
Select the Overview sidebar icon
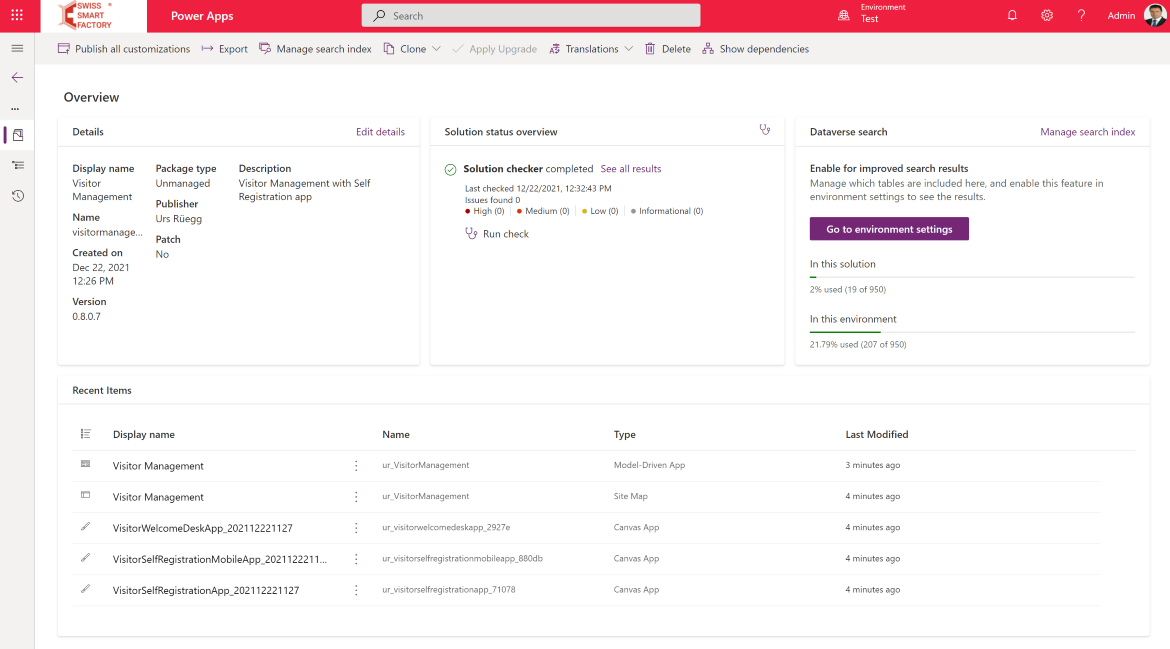(18, 135)
